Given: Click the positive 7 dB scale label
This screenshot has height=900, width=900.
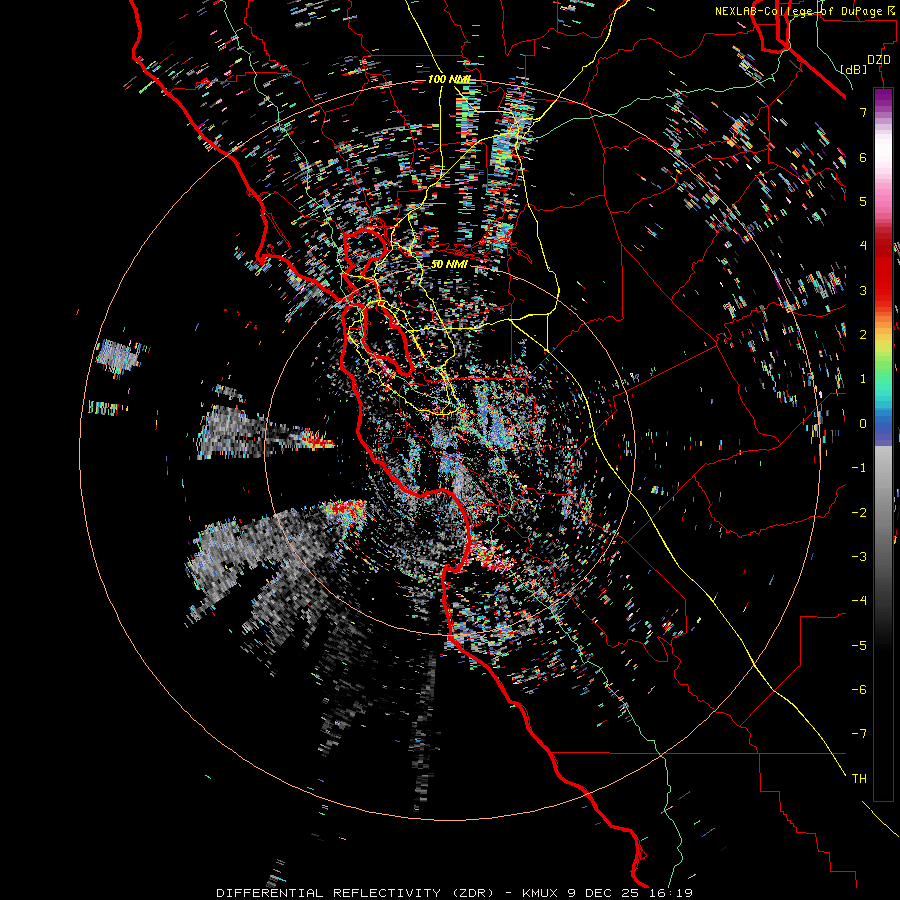Looking at the screenshot, I should click(863, 112).
